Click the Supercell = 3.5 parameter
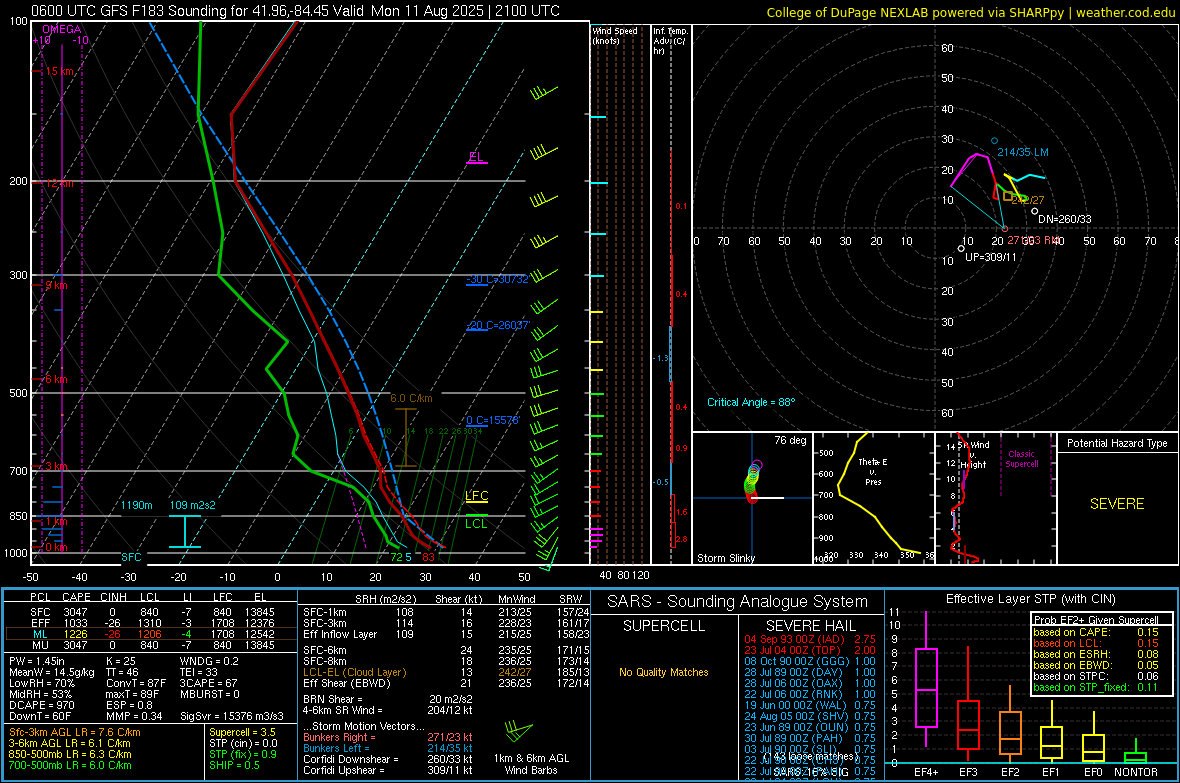 pyautogui.click(x=242, y=732)
